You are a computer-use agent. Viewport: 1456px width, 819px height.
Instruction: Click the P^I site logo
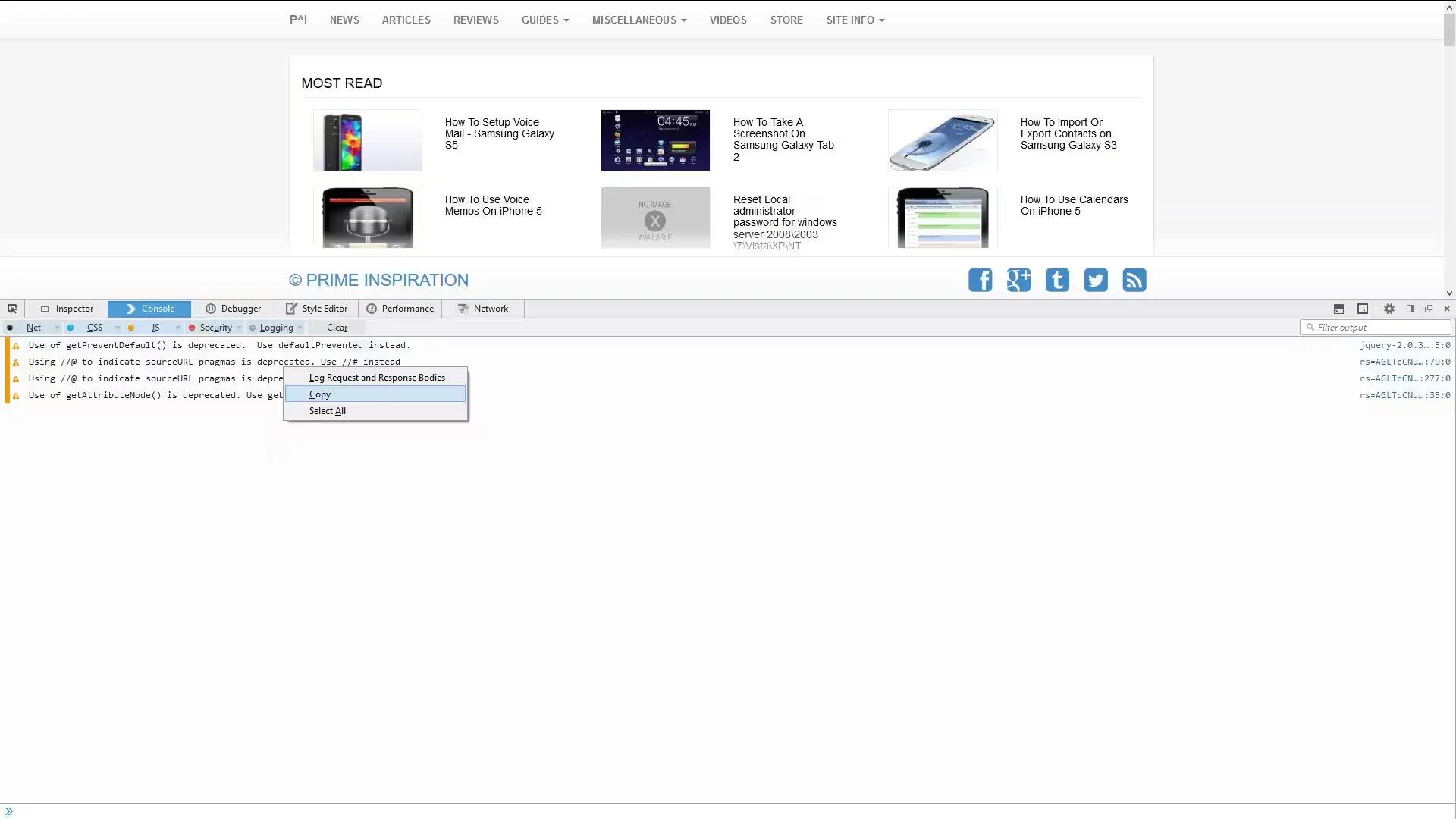(x=298, y=19)
